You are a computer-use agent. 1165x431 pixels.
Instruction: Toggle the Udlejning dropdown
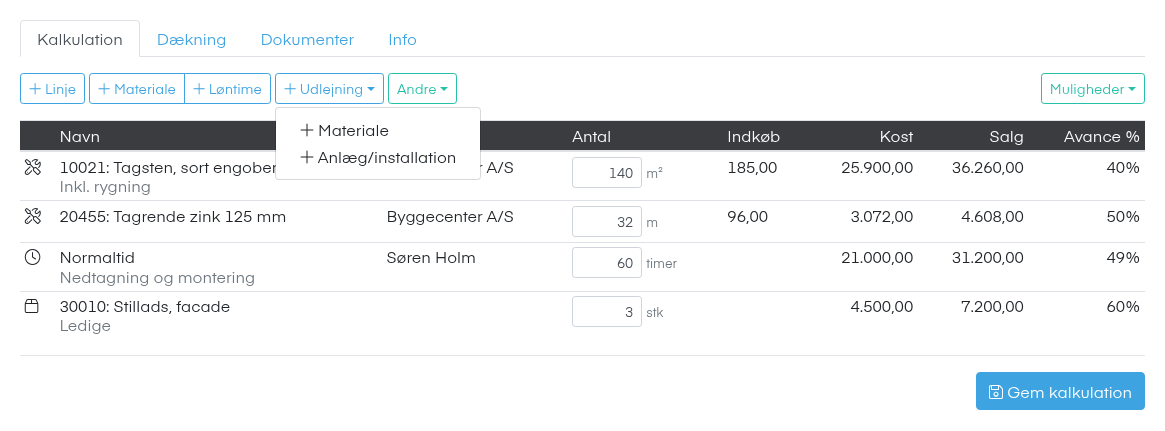(x=329, y=89)
